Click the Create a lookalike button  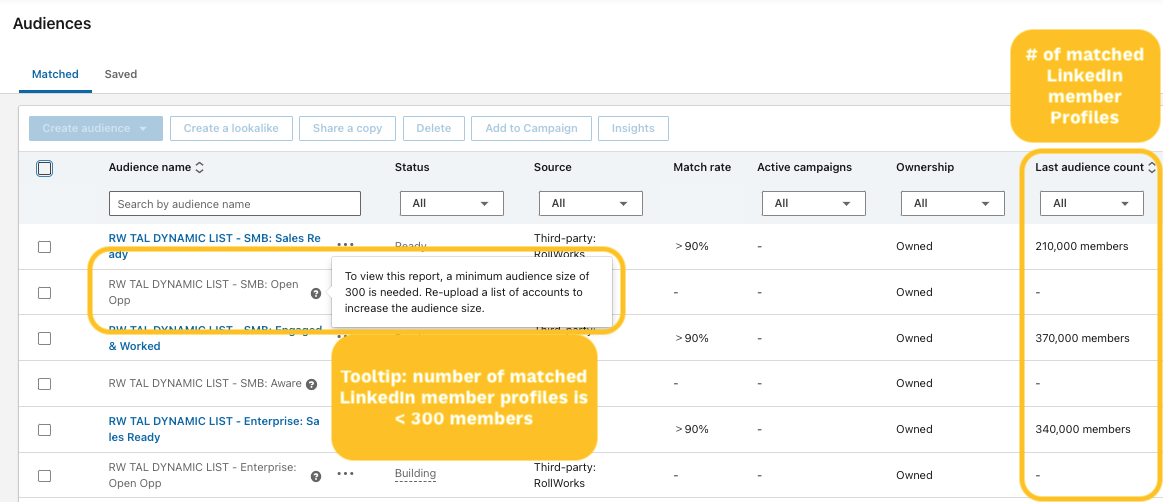[231, 128]
